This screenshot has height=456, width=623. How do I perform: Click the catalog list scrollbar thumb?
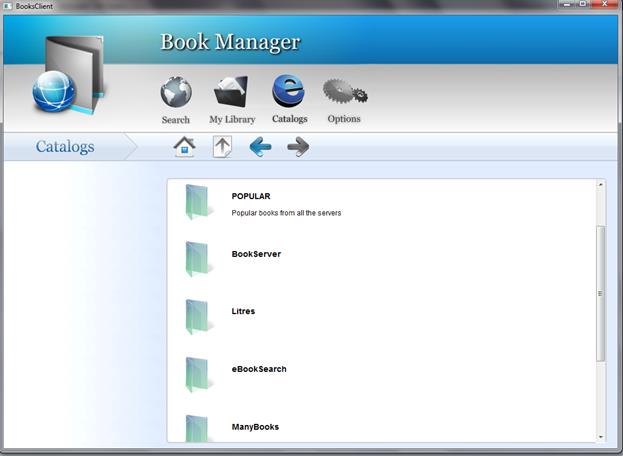(x=601, y=293)
